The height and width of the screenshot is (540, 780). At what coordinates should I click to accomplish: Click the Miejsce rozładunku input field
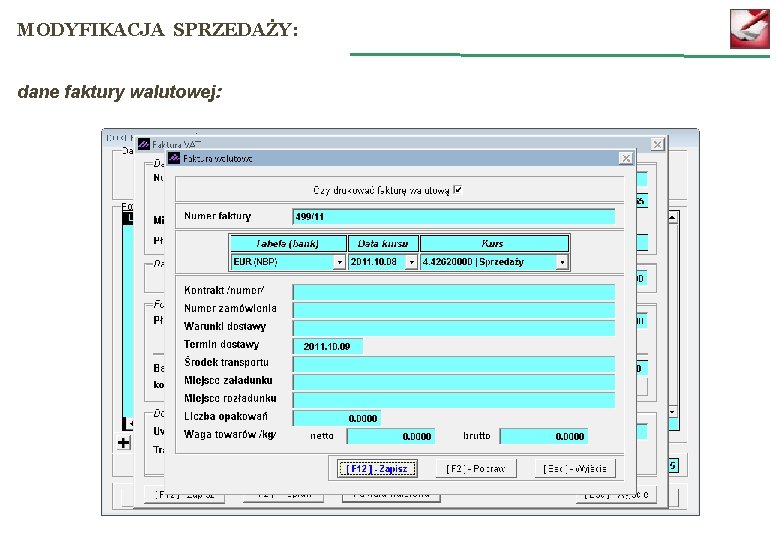click(454, 400)
